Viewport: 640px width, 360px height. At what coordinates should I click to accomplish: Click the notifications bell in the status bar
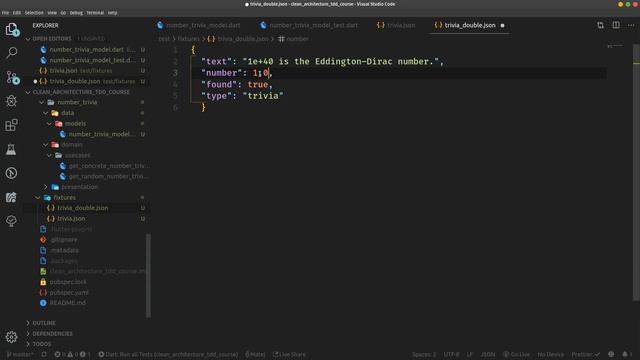tap(625, 354)
